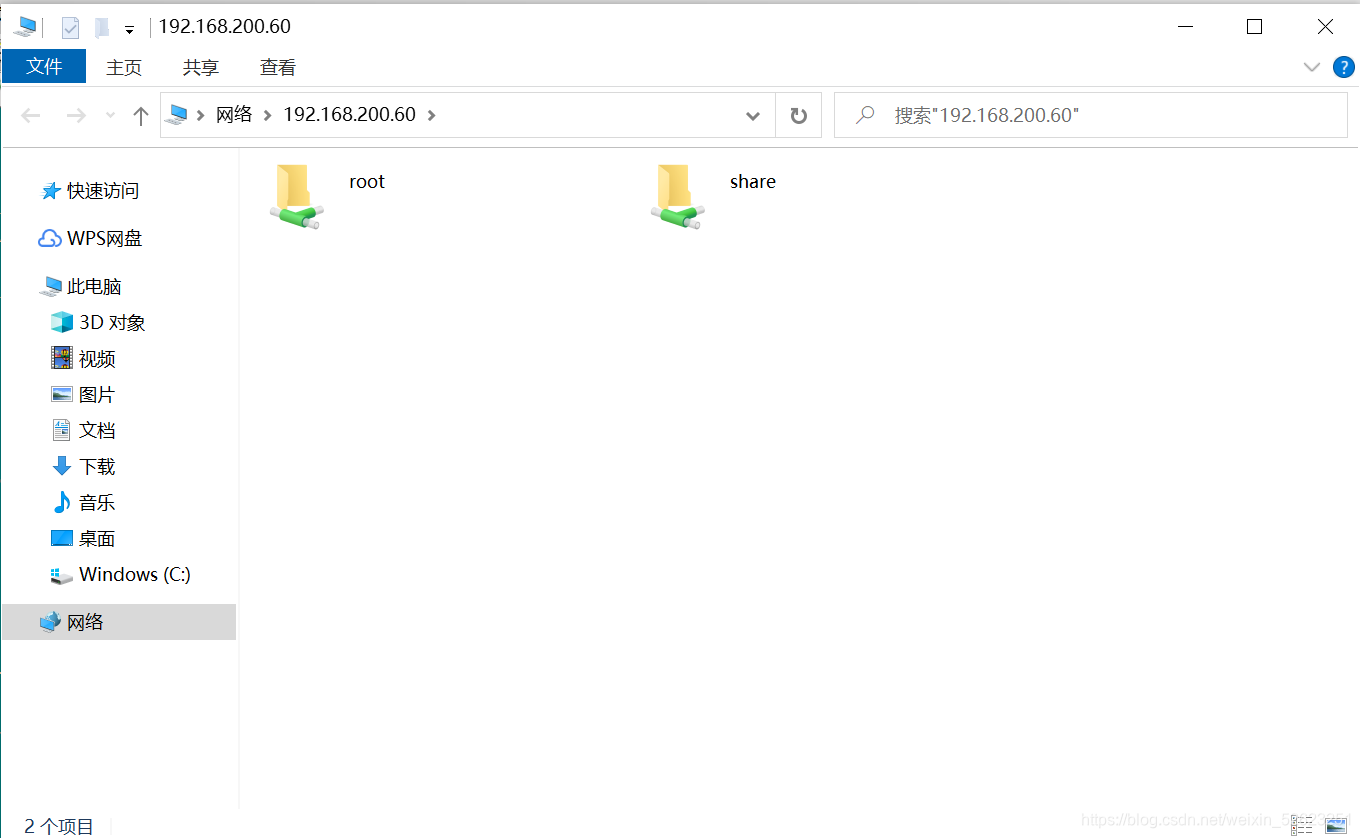Expand the chevron after 网络 in address bar

(x=267, y=115)
